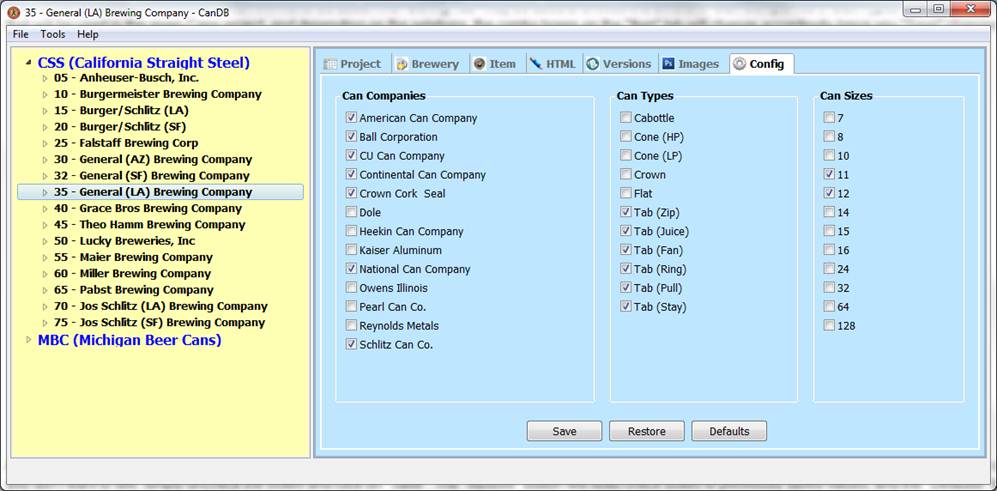Expand 25 - Falstaff Brewing Corp node

coord(45,144)
